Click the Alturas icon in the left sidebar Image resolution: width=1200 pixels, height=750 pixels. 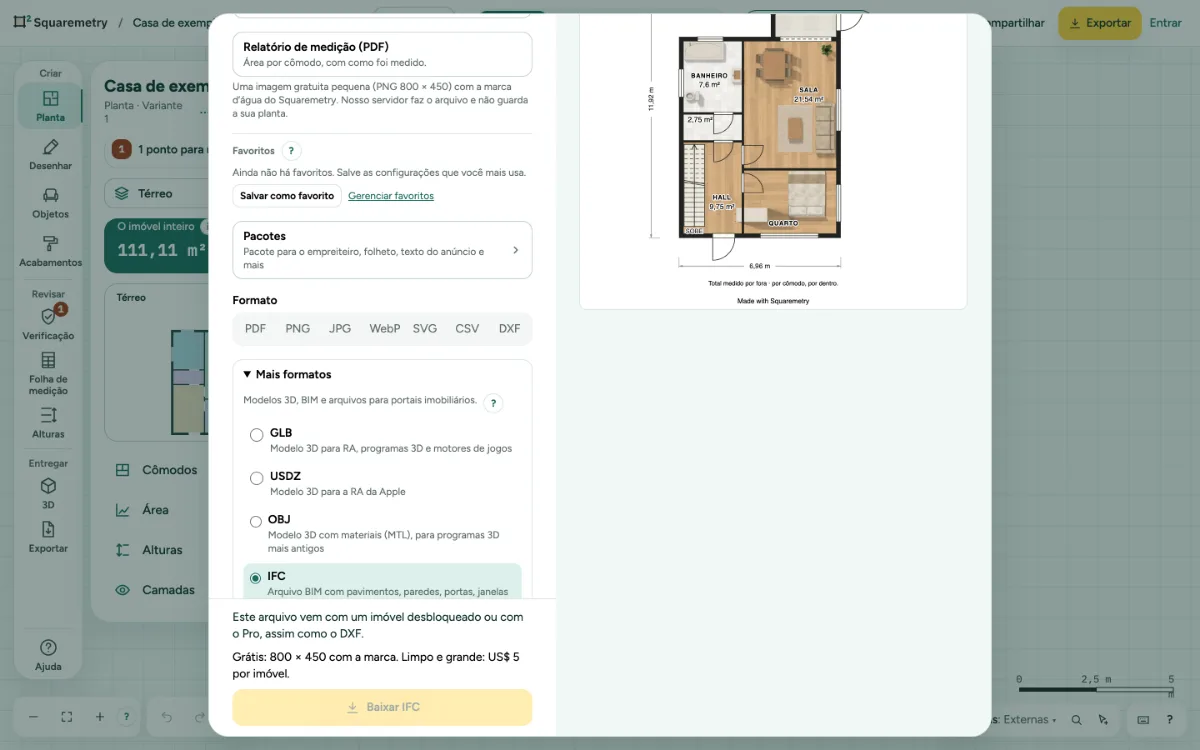48,422
